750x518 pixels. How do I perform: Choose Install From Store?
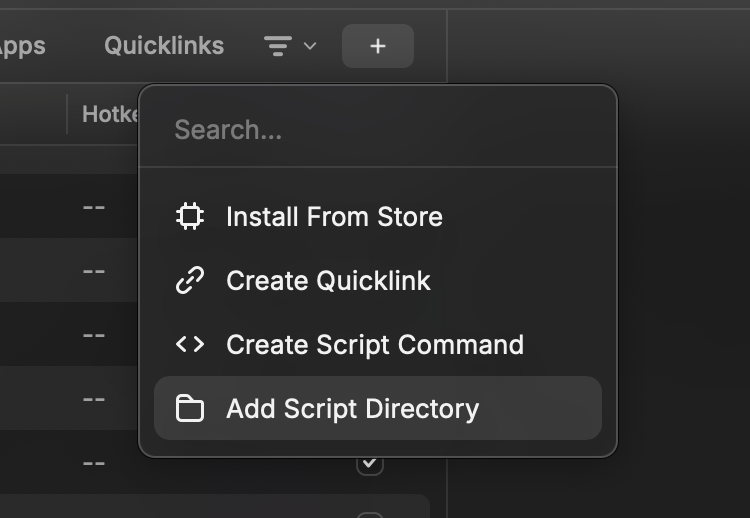(x=378, y=217)
